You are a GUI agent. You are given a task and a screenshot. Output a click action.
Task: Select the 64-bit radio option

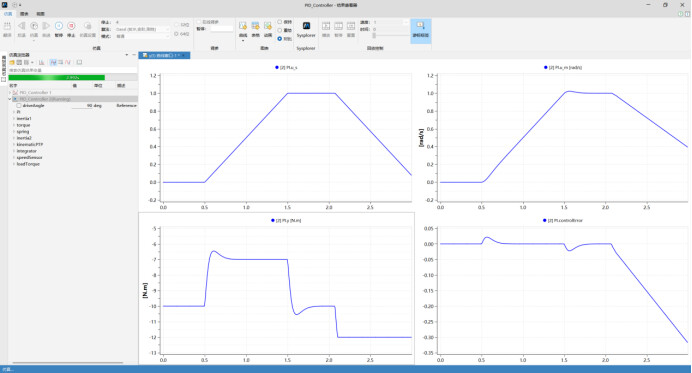point(177,34)
